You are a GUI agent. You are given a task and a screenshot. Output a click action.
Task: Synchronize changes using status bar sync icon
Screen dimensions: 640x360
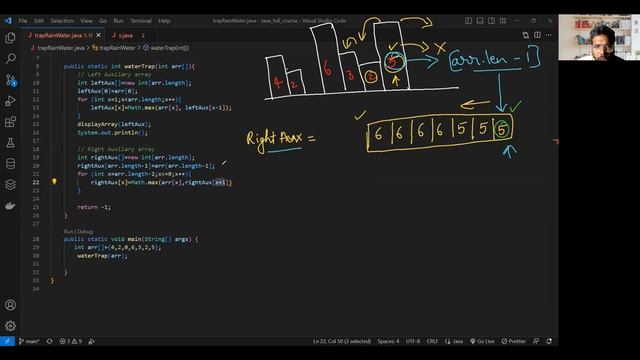49,341
